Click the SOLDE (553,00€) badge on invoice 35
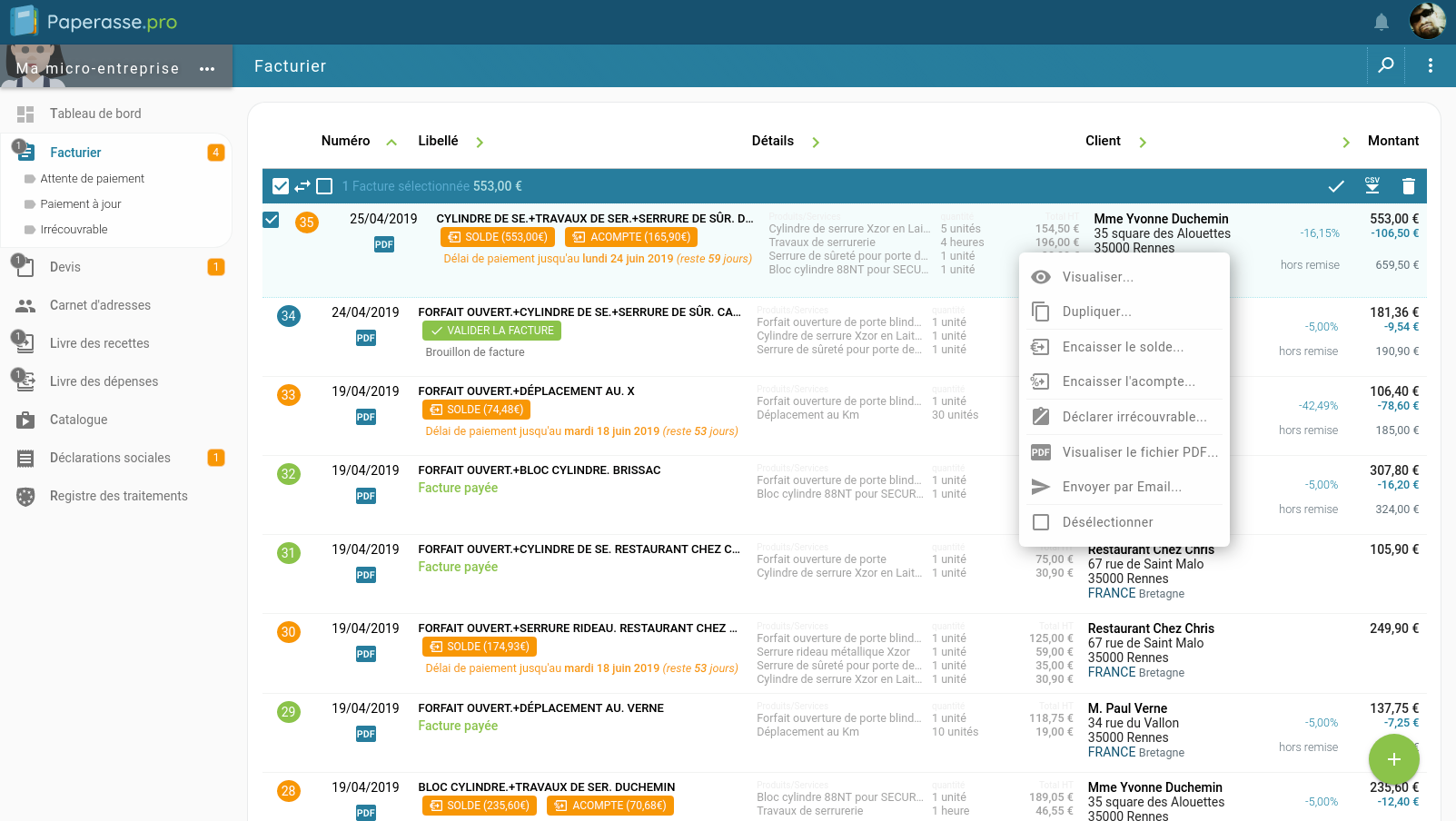 tap(498, 236)
